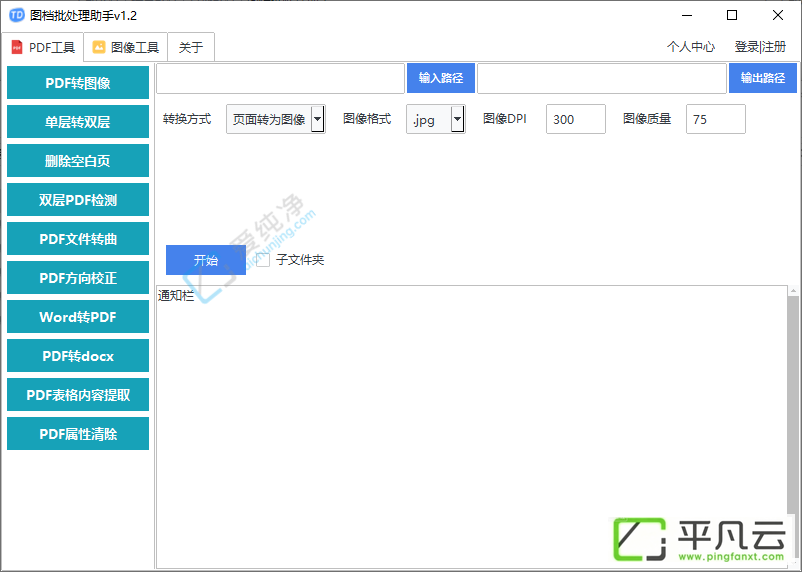The height and width of the screenshot is (572, 802).
Task: Click the 输入路径 button
Action: 441,78
